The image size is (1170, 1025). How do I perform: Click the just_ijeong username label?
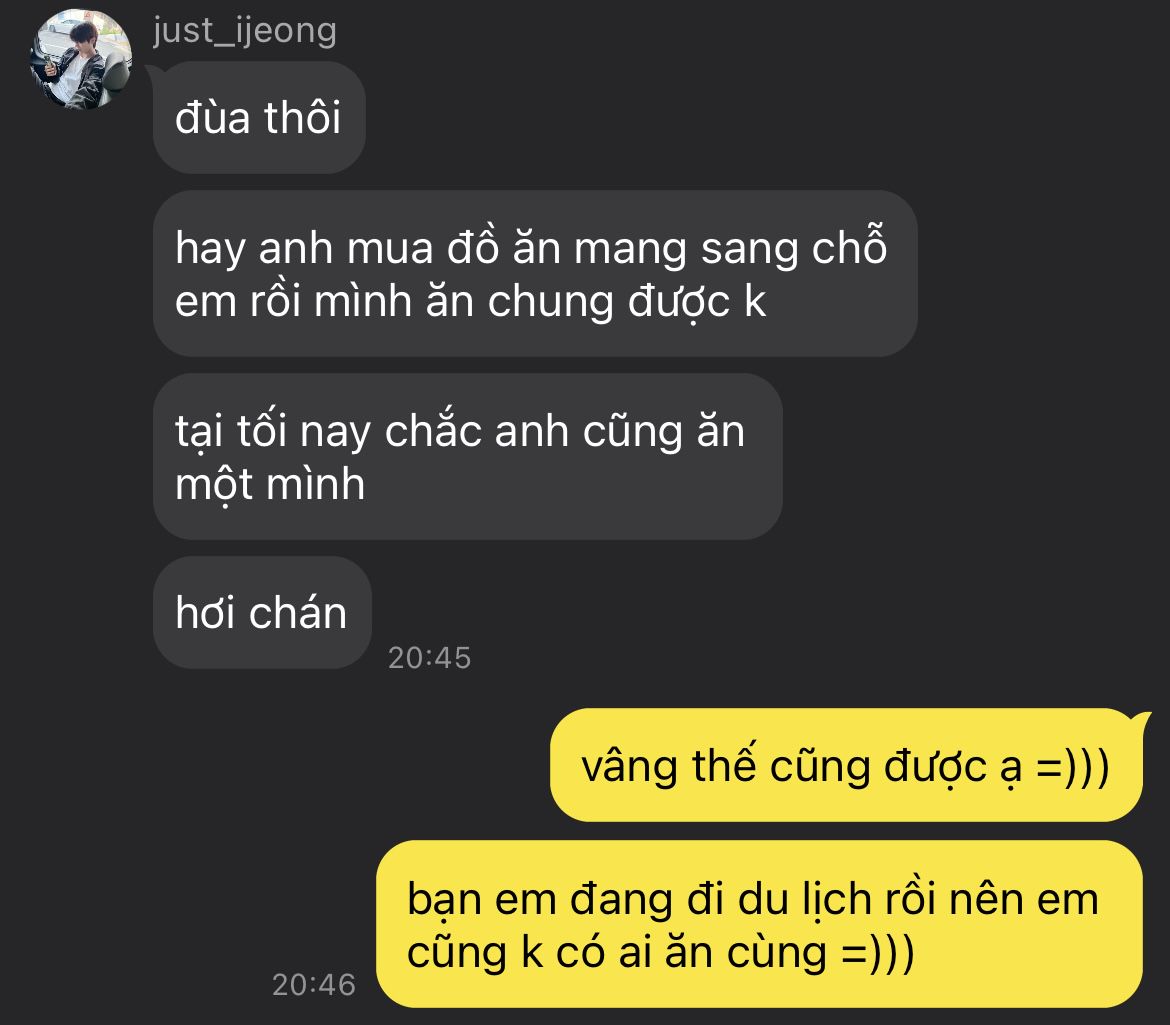245,31
